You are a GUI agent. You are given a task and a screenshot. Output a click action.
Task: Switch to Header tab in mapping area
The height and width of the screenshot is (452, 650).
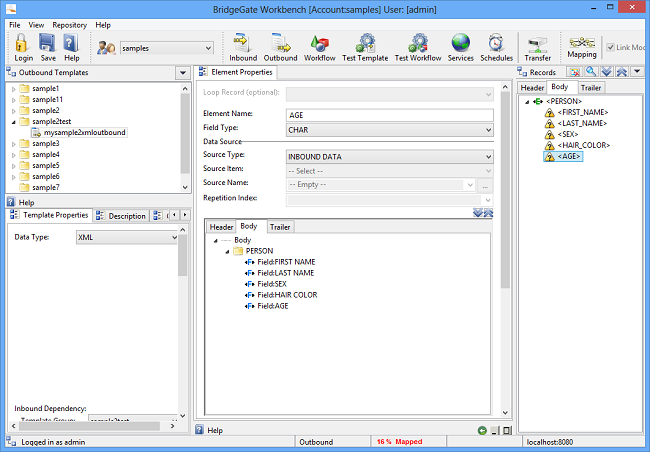tap(221, 227)
